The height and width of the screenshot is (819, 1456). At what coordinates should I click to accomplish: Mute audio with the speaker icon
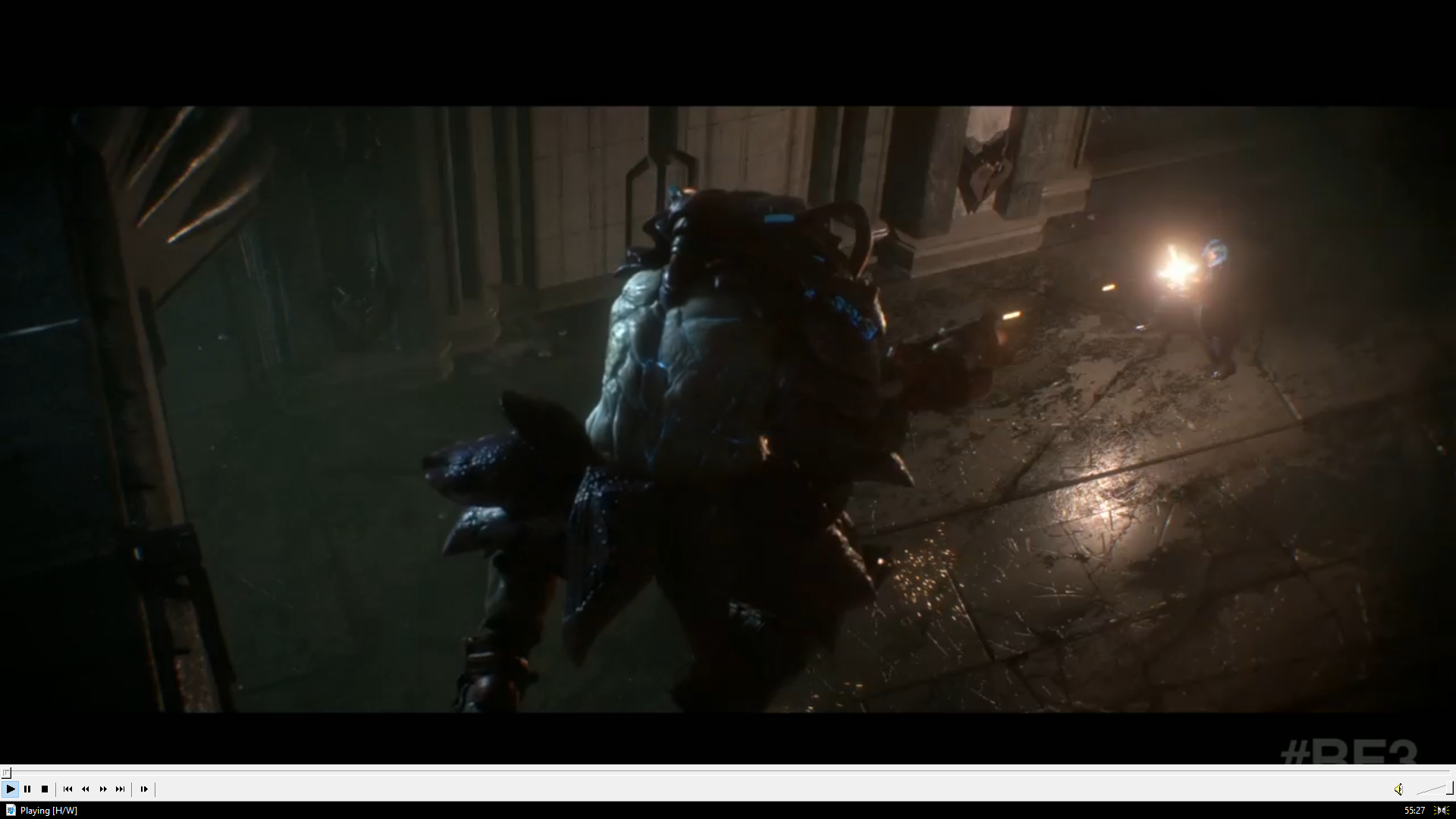pyautogui.click(x=1398, y=789)
